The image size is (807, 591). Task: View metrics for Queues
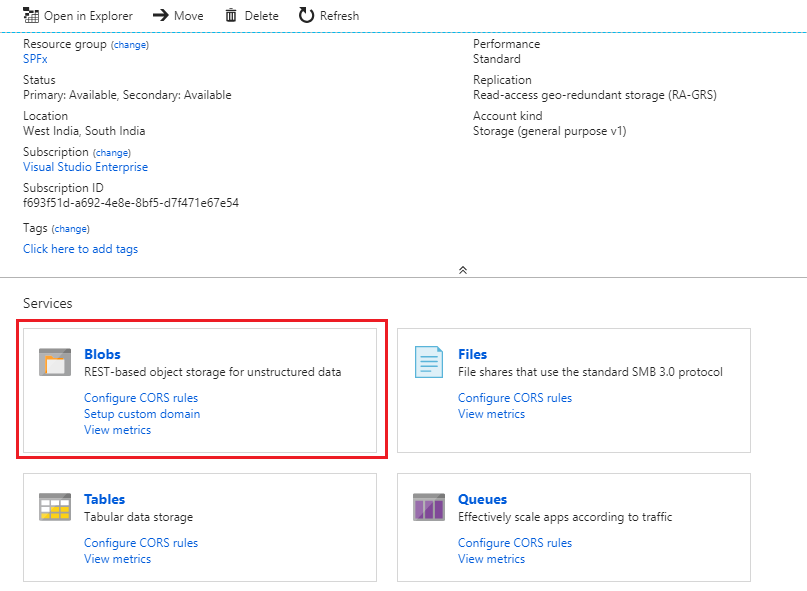tap(491, 559)
